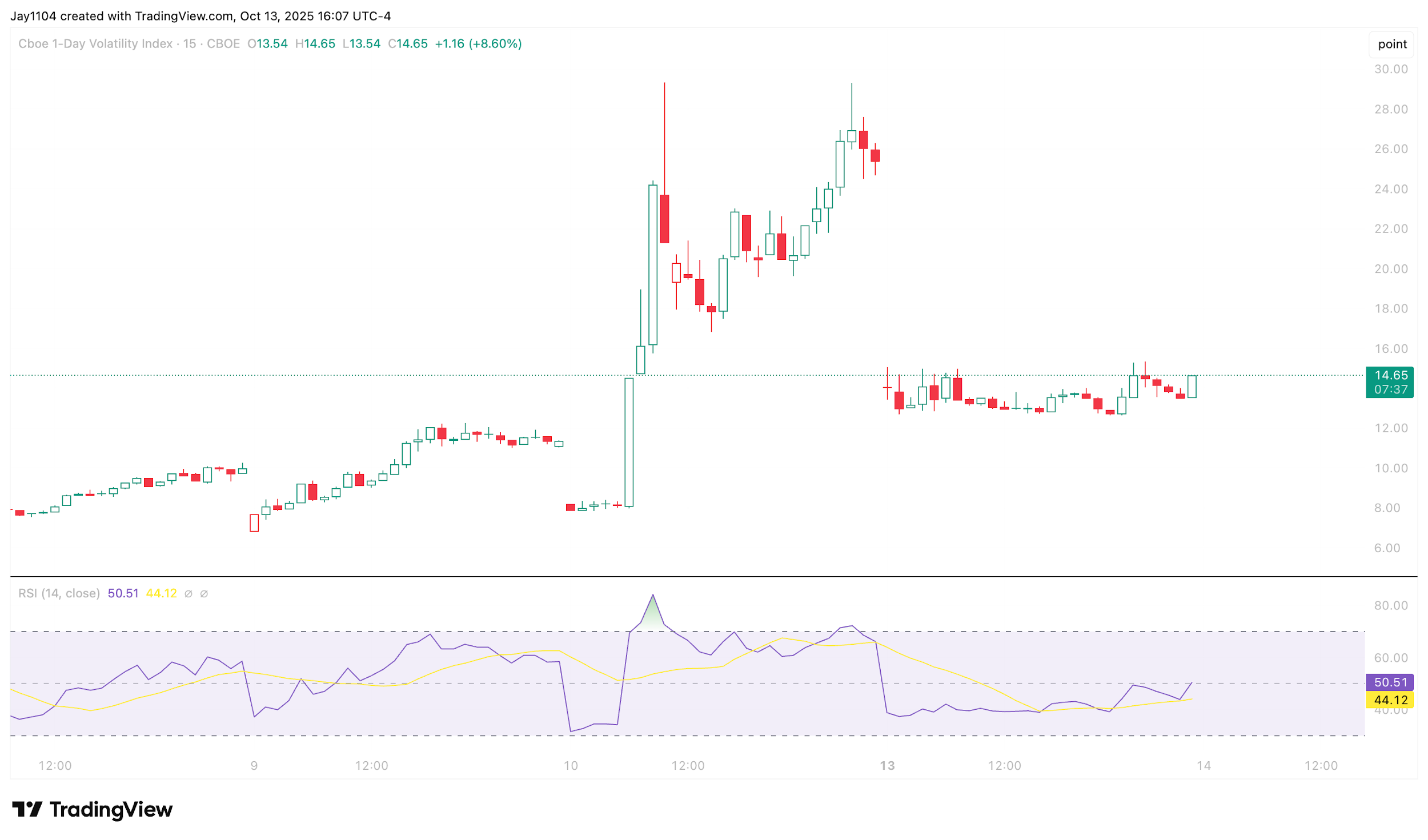Click the bold date label 13 on time axis
The width and height of the screenshot is (1428, 840).
click(x=887, y=766)
